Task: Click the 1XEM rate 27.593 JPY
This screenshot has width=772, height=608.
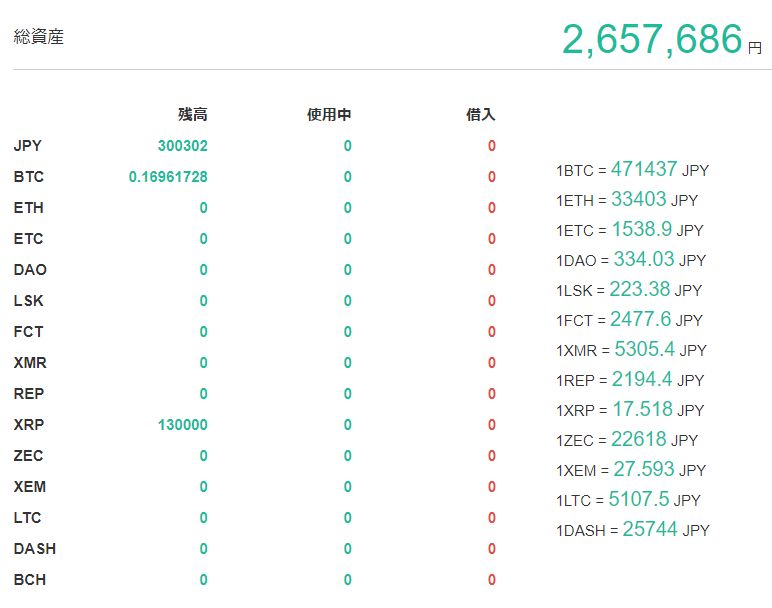Action: (x=643, y=470)
